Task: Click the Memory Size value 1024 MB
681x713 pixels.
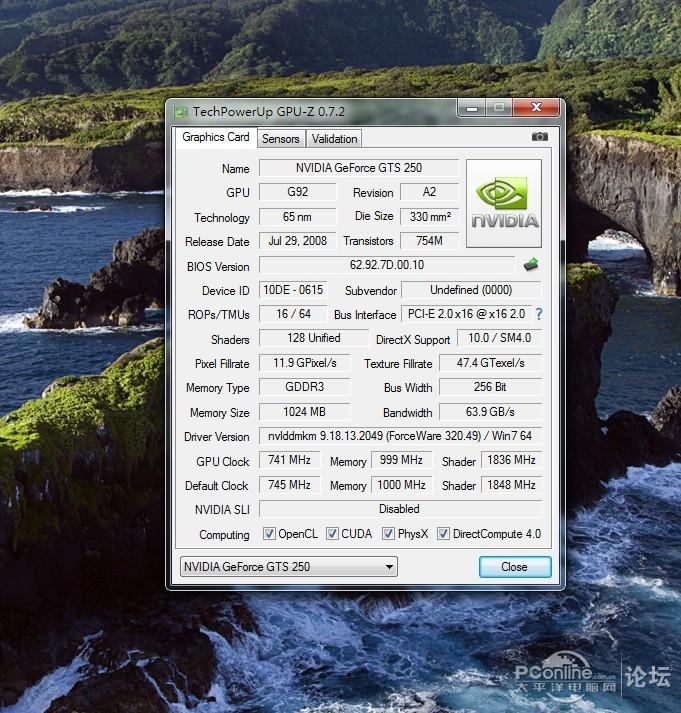Action: pos(305,412)
